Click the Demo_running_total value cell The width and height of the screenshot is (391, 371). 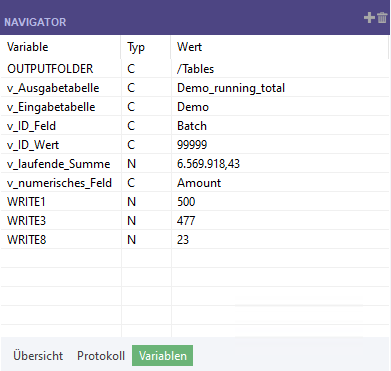point(280,88)
